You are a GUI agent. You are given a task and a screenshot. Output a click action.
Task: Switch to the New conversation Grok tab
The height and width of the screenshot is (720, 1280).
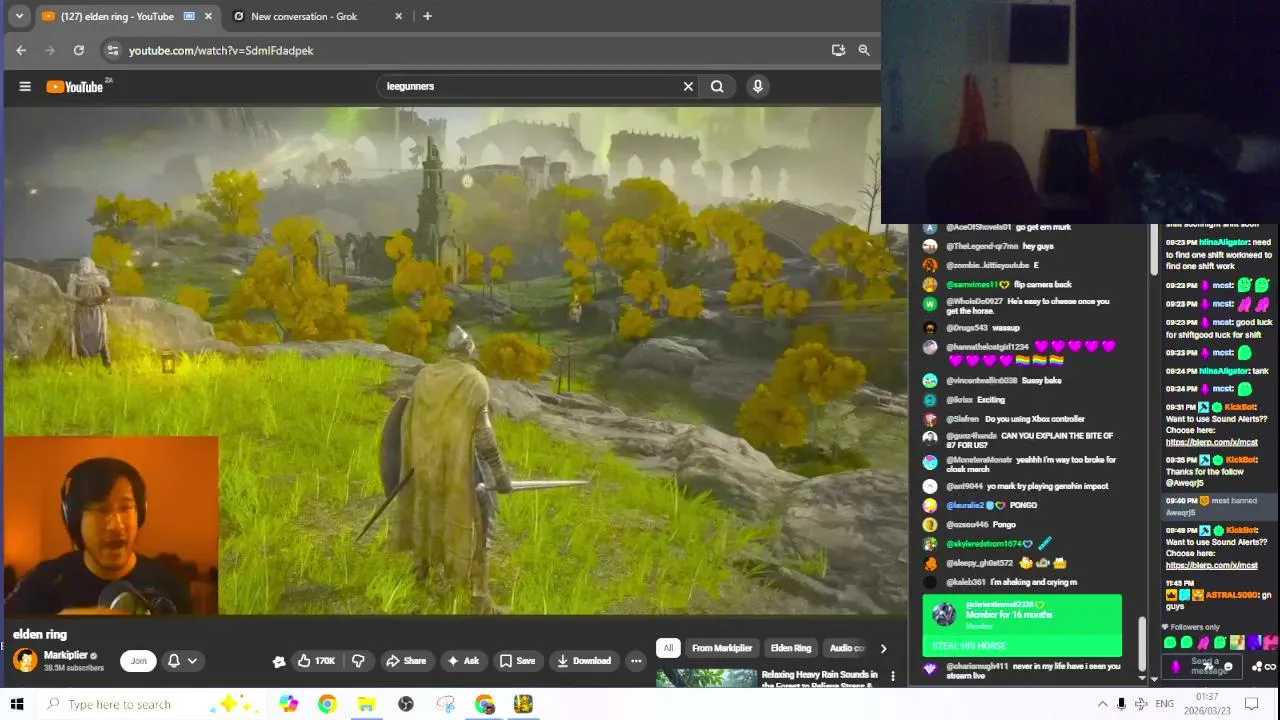click(304, 16)
